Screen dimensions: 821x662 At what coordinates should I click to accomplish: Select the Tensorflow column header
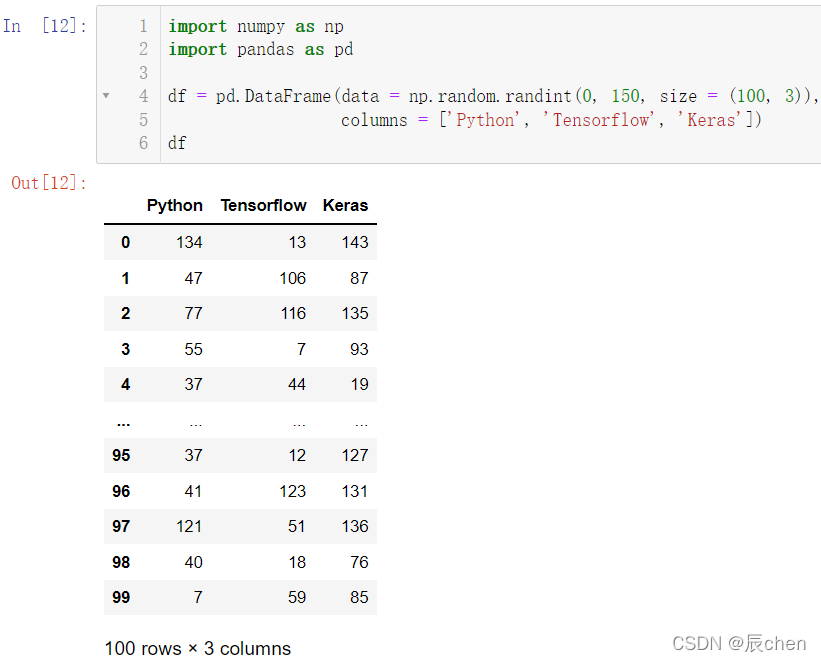[263, 205]
